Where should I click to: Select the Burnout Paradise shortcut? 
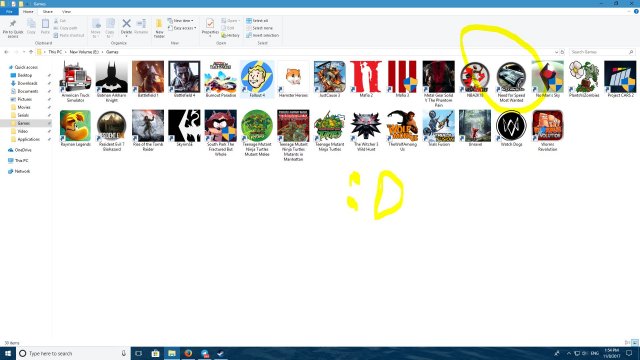220,79
